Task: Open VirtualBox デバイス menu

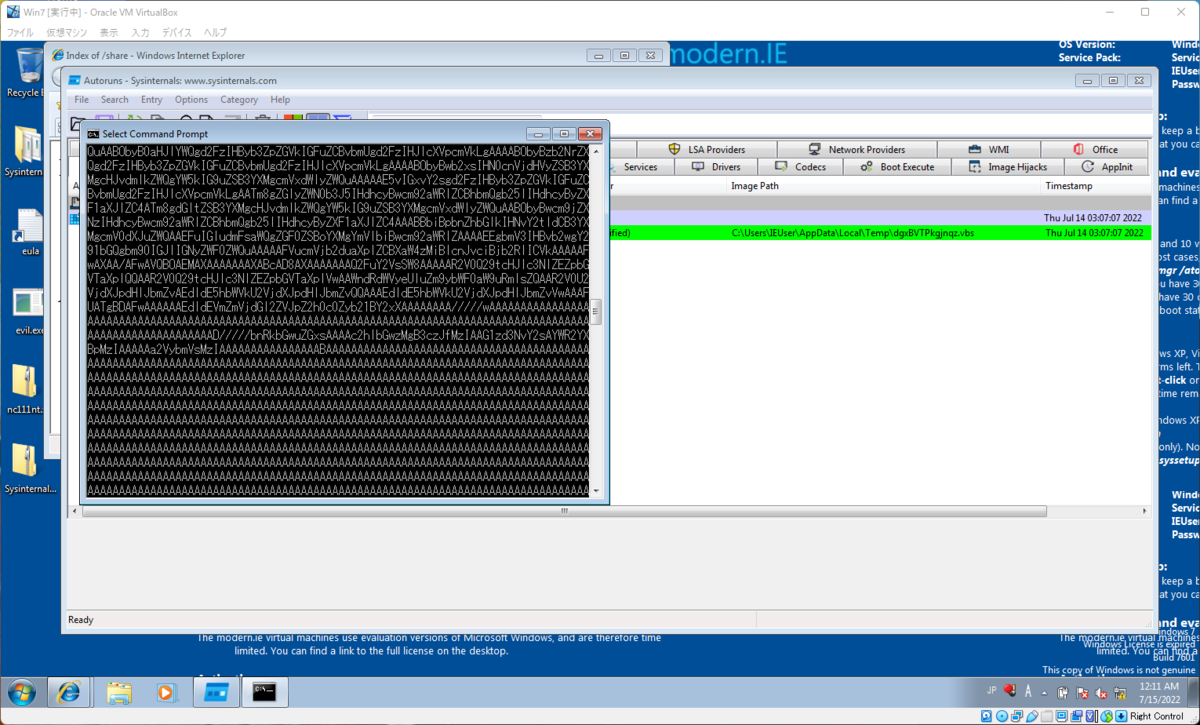Action: 177,33
